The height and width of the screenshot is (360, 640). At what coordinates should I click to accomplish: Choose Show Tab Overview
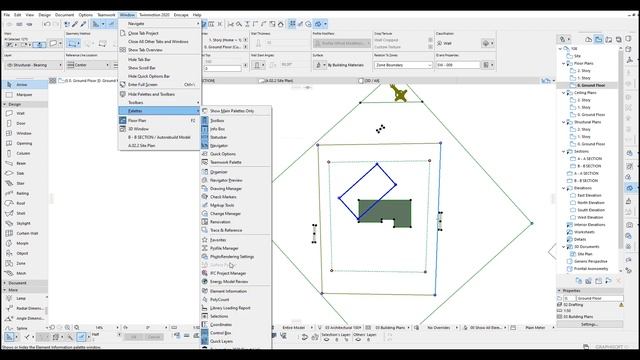click(x=159, y=50)
